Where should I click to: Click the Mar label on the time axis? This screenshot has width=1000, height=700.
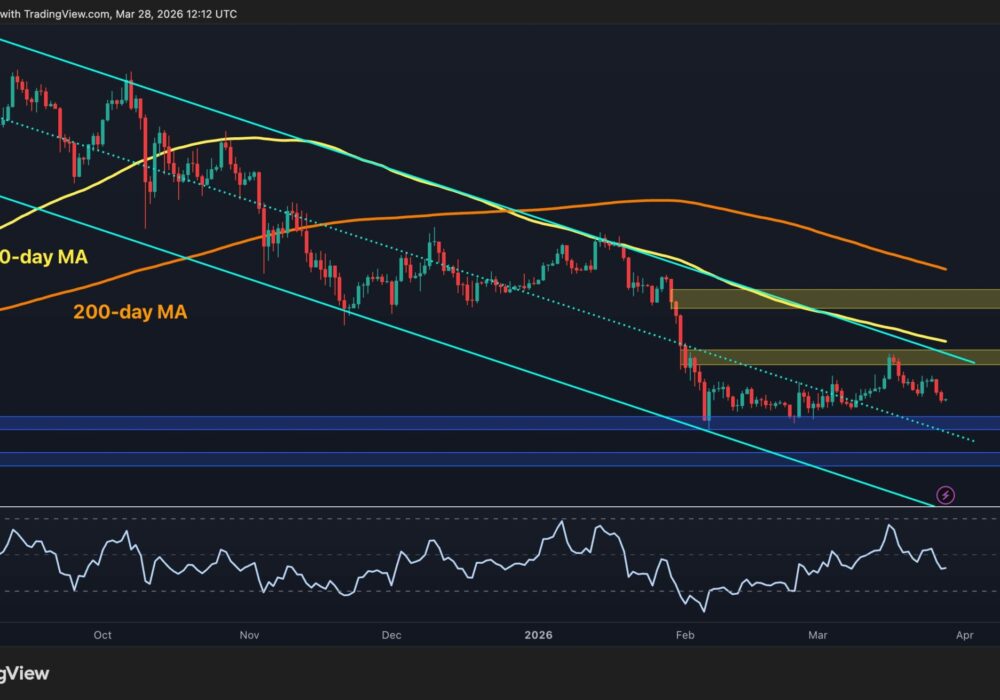819,635
